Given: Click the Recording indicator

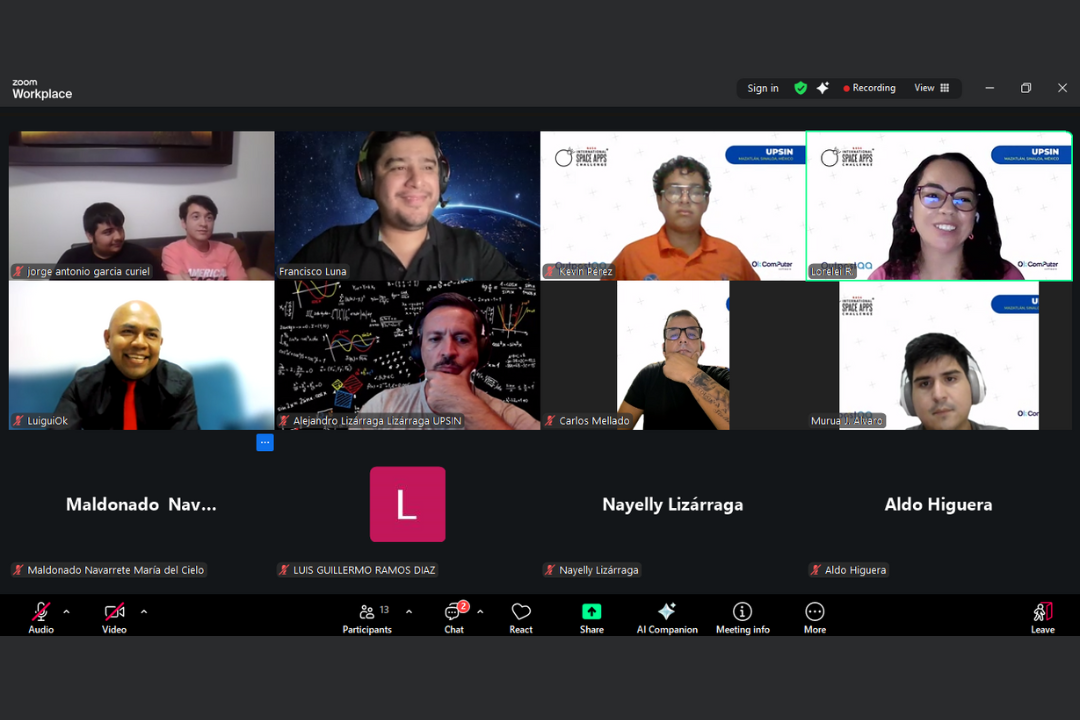Looking at the screenshot, I should click(869, 88).
